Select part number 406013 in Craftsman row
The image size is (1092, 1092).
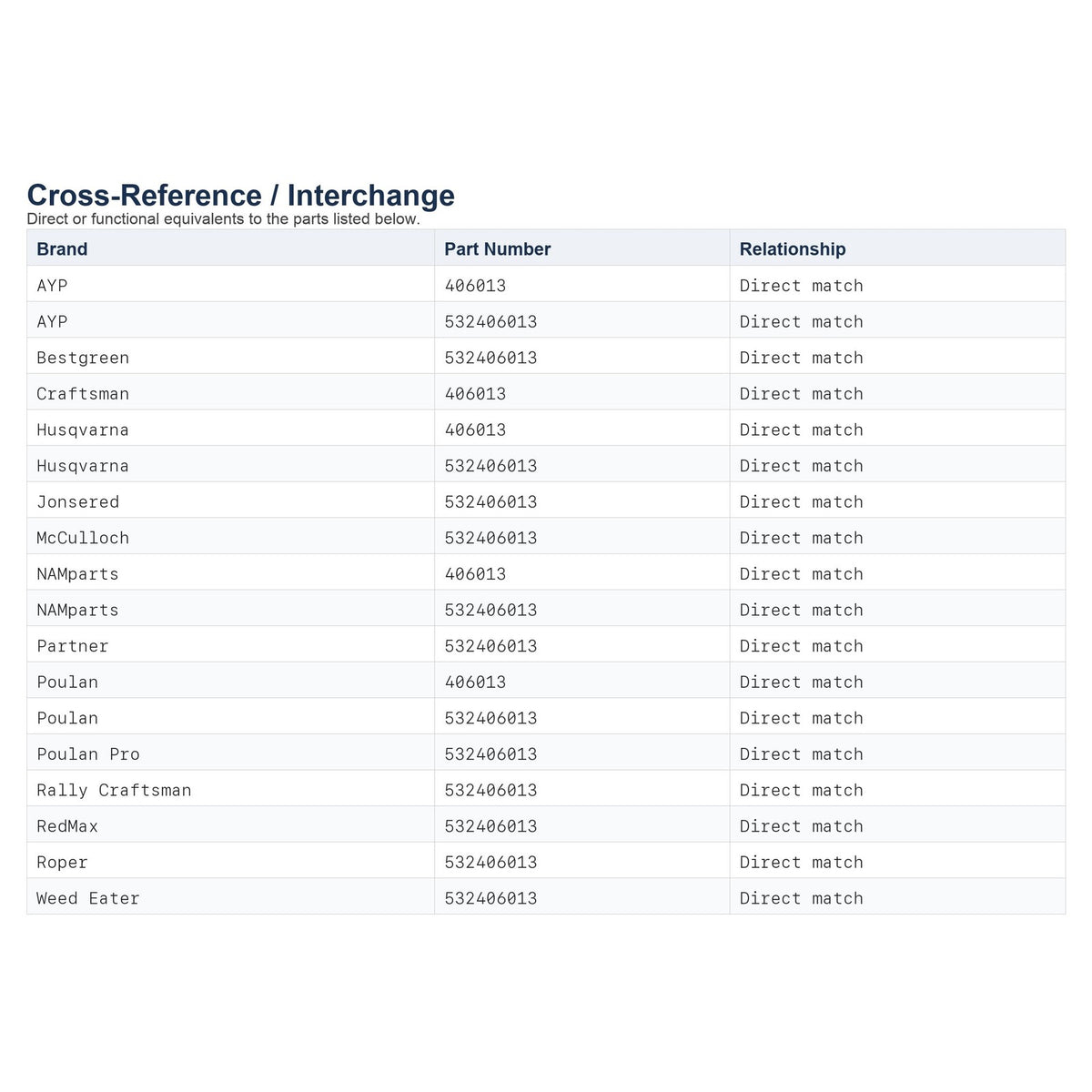(x=475, y=394)
